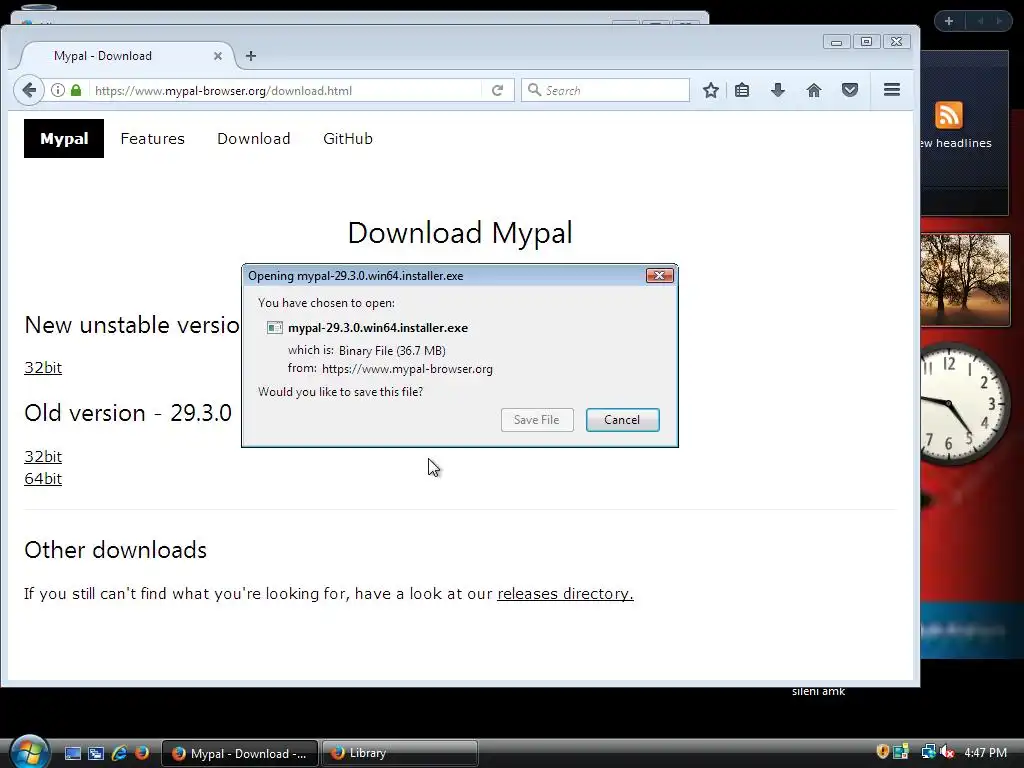The height and width of the screenshot is (768, 1024).
Task: Open downloads arrow icon in toolbar
Action: coord(778,90)
